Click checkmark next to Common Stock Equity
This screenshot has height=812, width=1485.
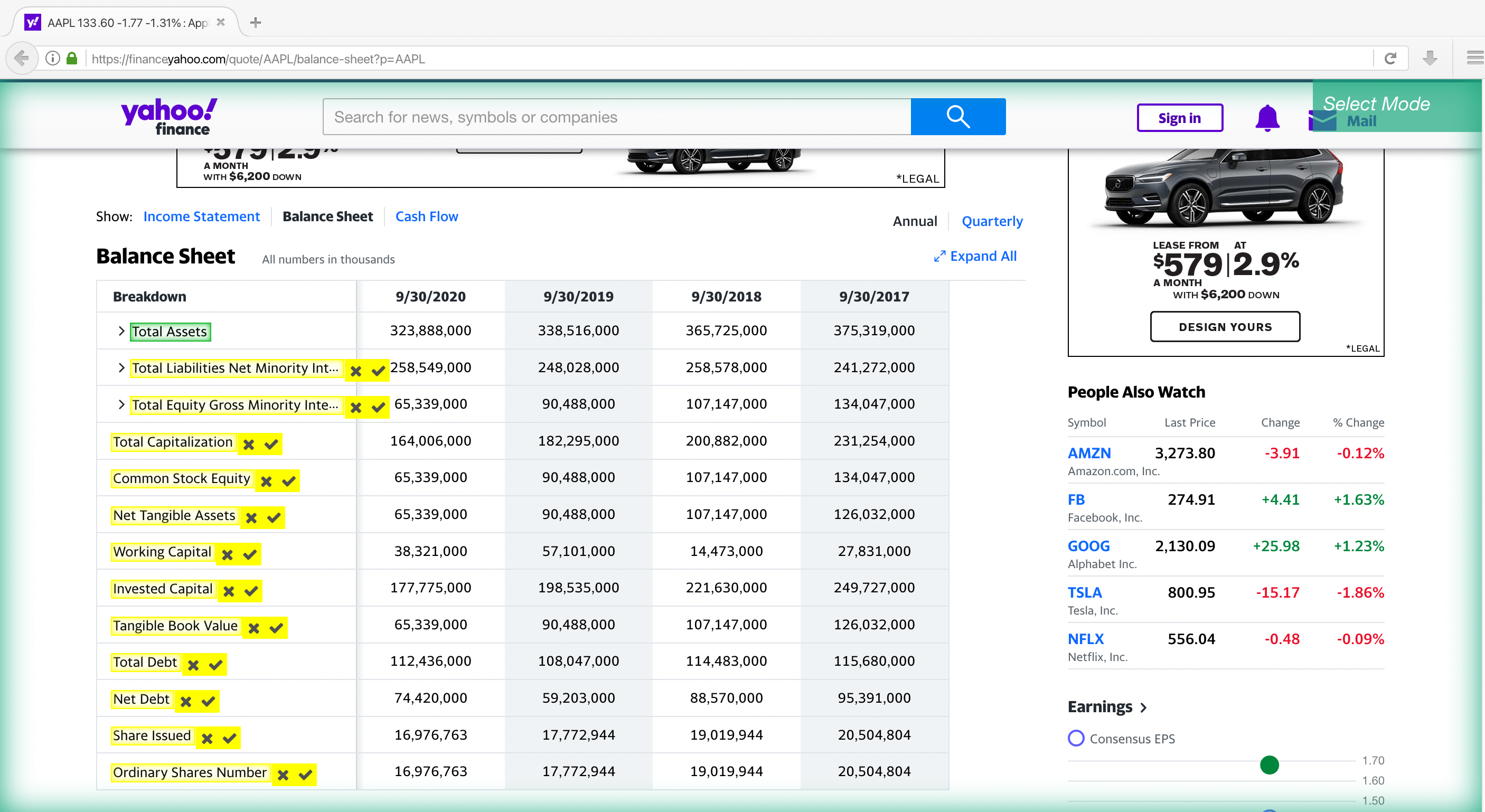click(x=289, y=481)
